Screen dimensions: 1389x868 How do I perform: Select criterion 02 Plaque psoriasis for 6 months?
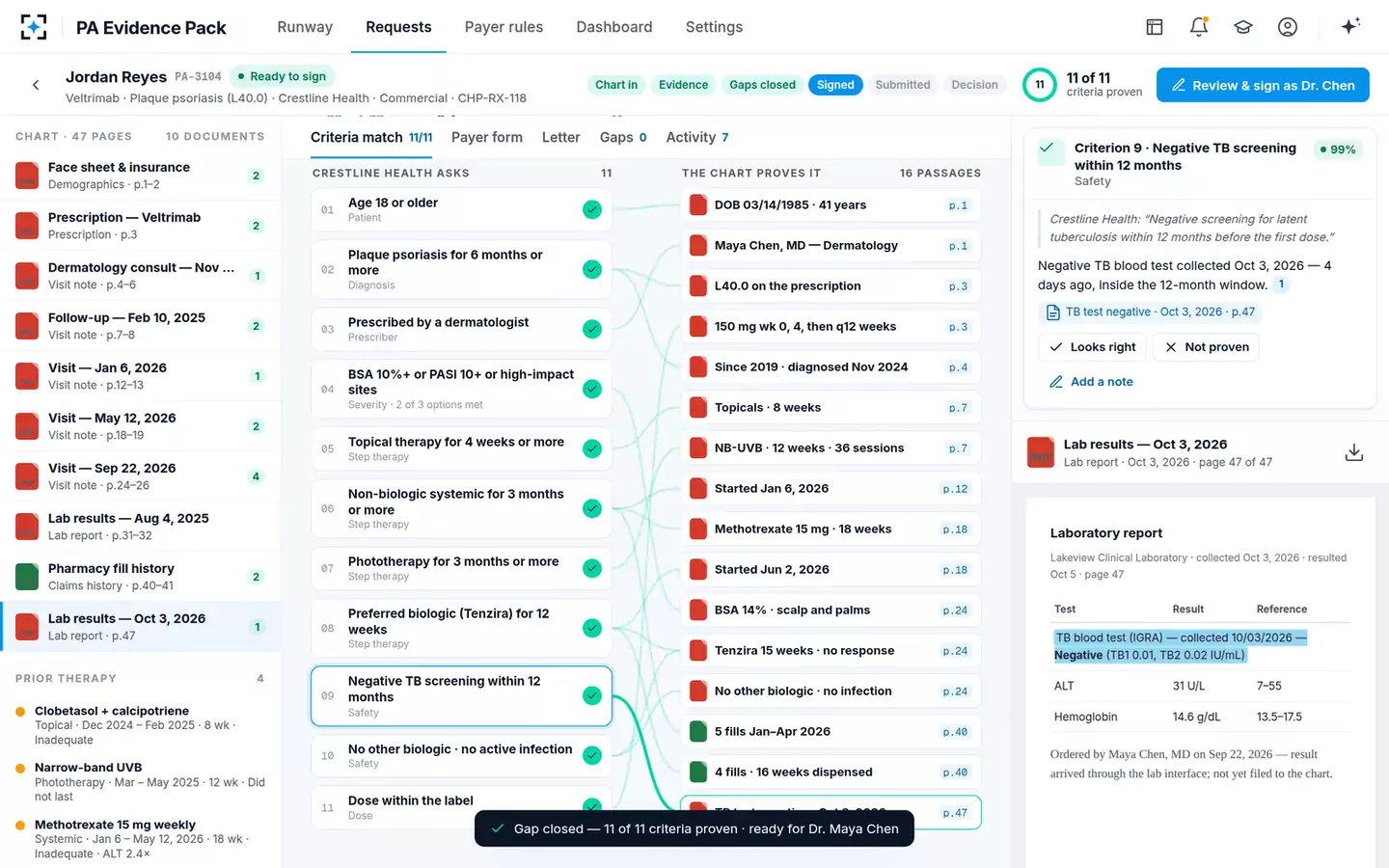[461, 269]
